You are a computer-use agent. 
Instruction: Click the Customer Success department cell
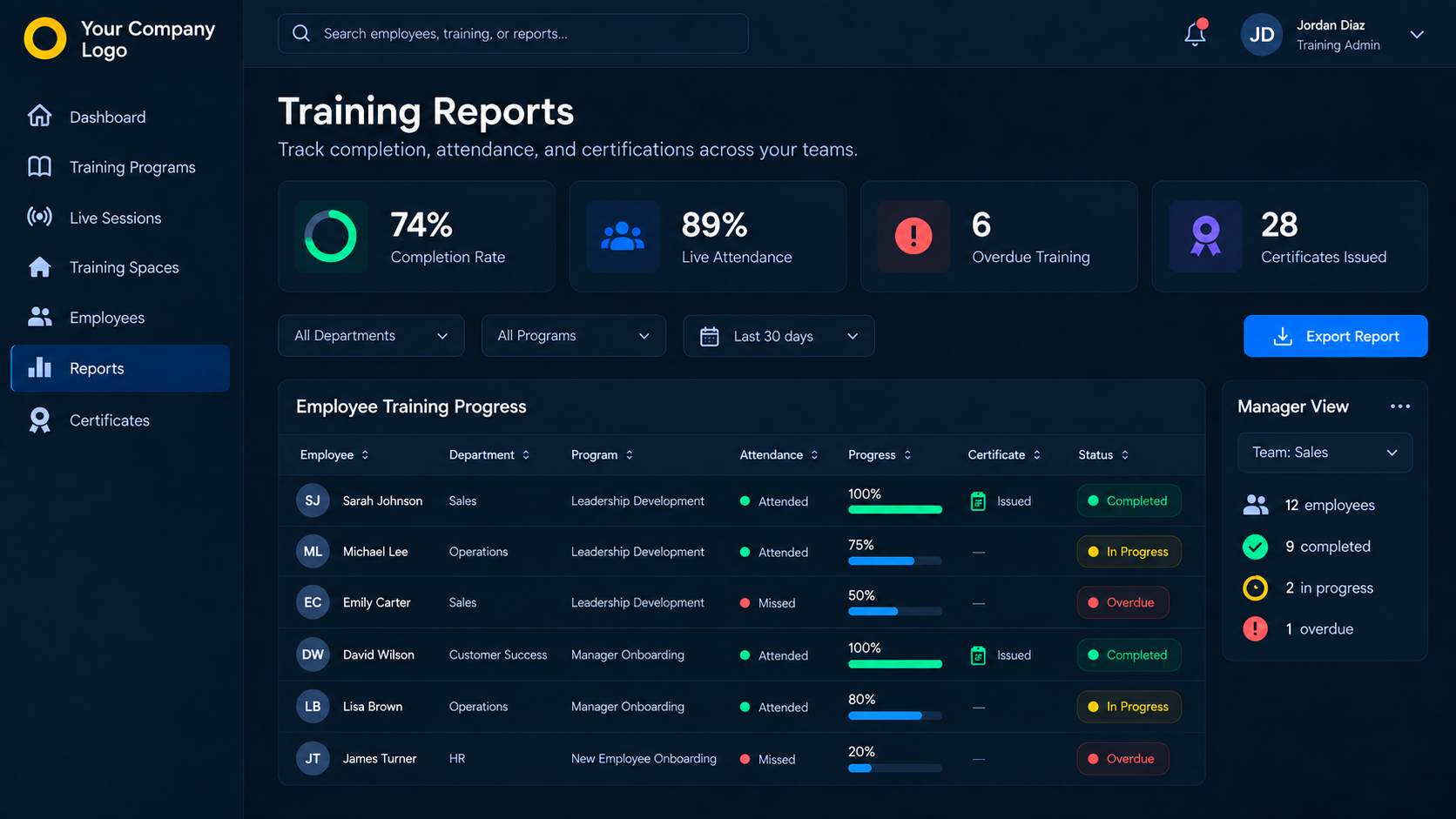click(498, 655)
